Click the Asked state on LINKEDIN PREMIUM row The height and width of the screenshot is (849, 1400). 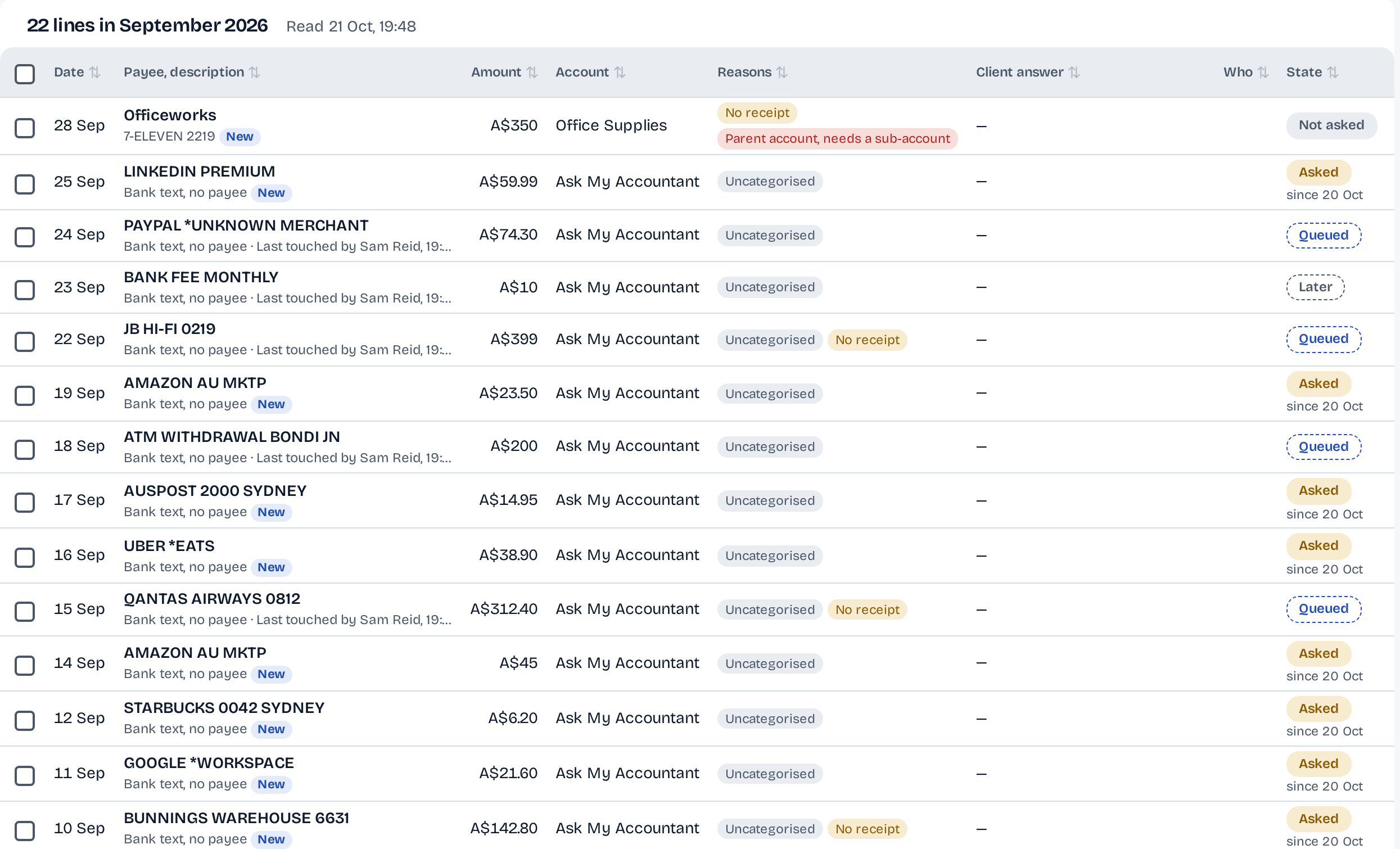(x=1318, y=172)
